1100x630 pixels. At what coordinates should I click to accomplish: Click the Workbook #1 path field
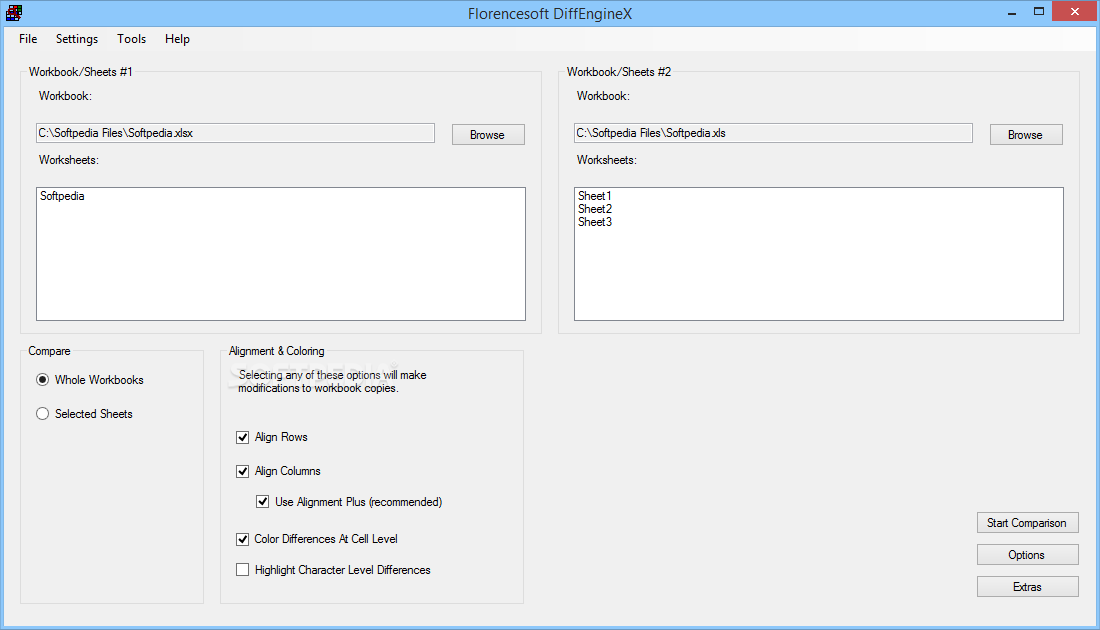[x=235, y=133]
